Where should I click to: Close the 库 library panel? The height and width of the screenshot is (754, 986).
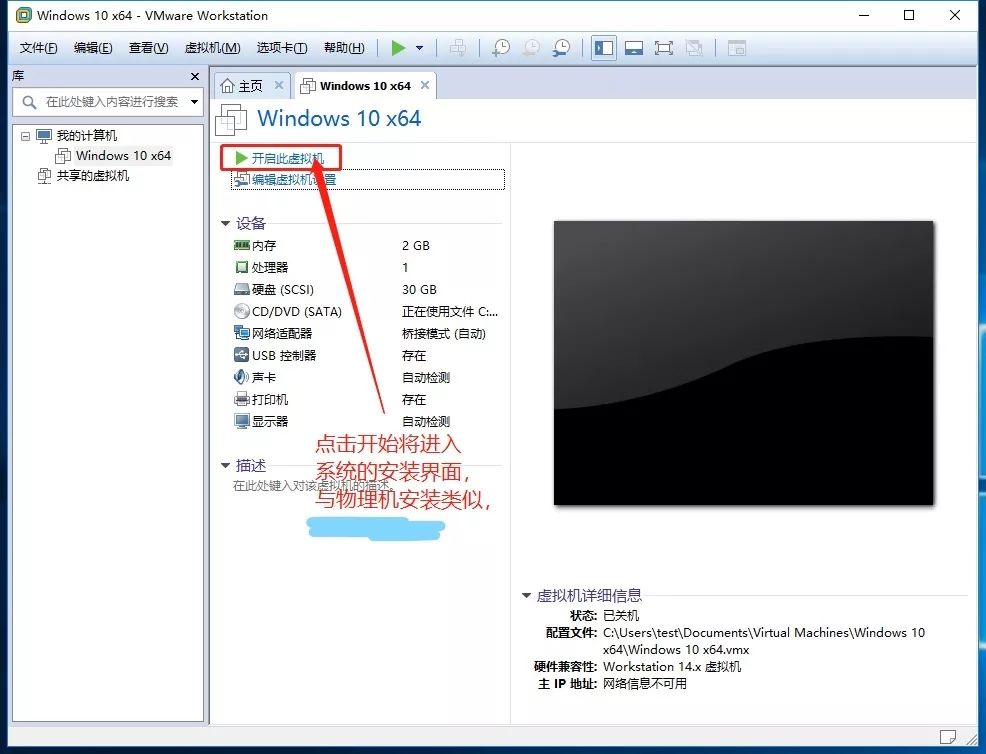(x=195, y=76)
